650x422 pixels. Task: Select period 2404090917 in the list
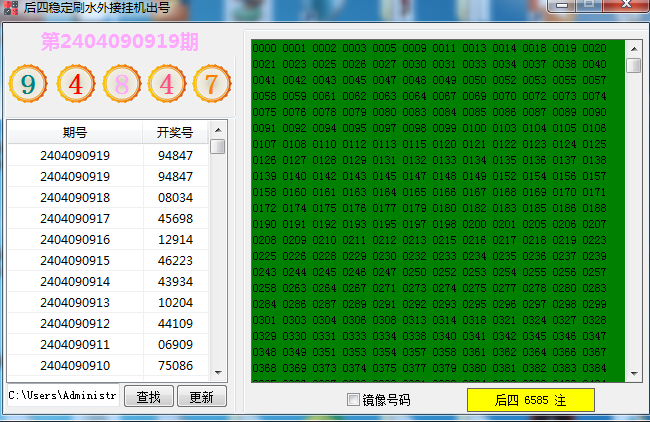(x=75, y=218)
